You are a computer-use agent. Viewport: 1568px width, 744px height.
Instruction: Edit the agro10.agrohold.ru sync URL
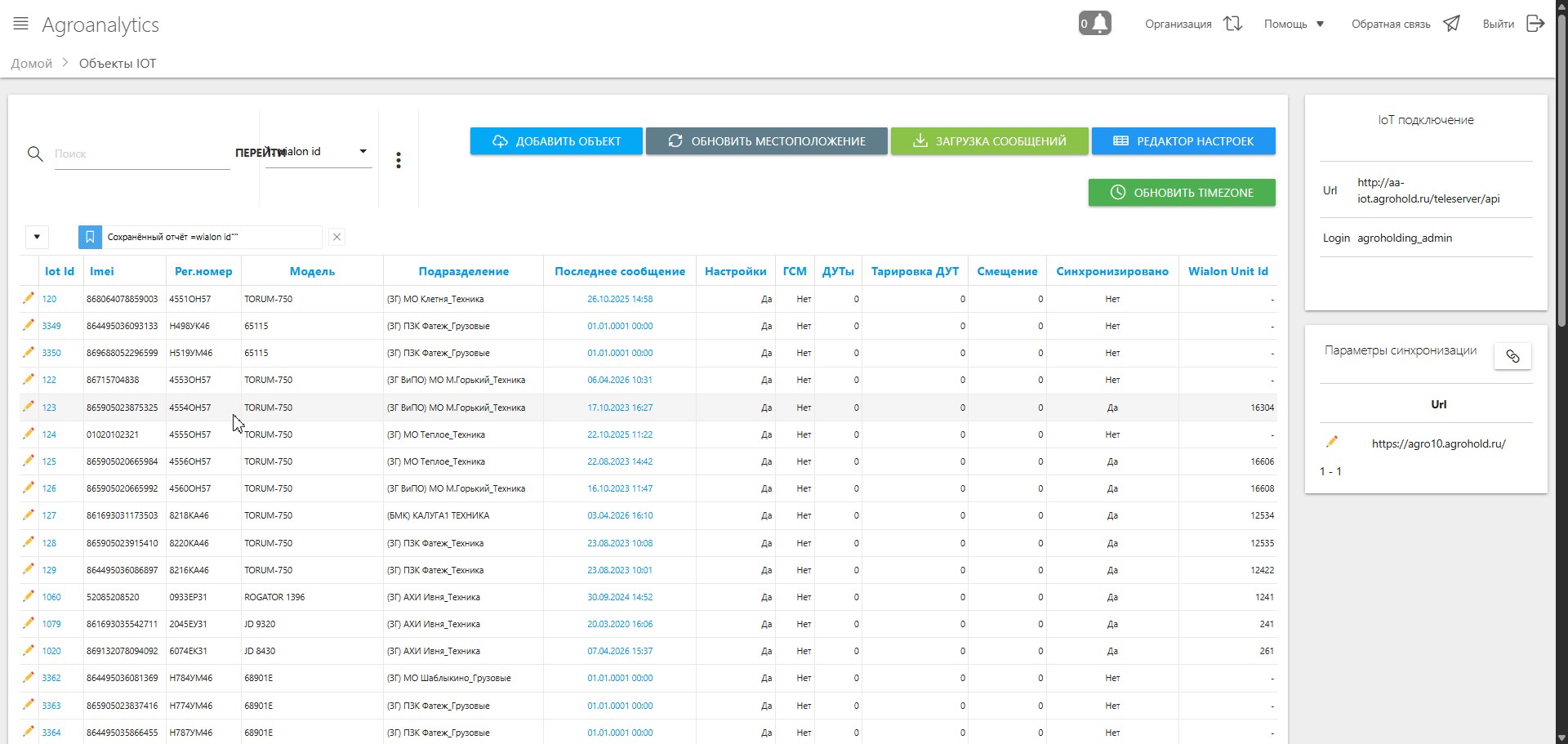pos(1332,442)
